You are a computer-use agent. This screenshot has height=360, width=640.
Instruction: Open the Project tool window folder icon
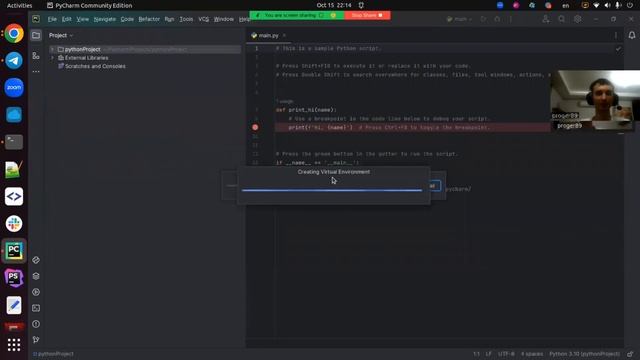[x=36, y=36]
